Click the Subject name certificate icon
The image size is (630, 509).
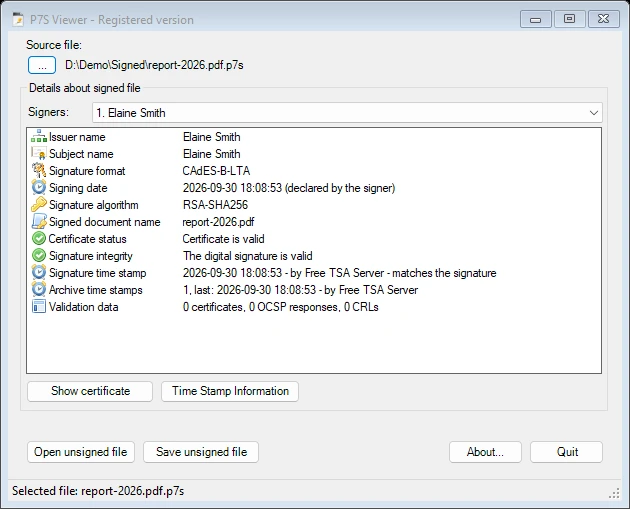point(39,153)
